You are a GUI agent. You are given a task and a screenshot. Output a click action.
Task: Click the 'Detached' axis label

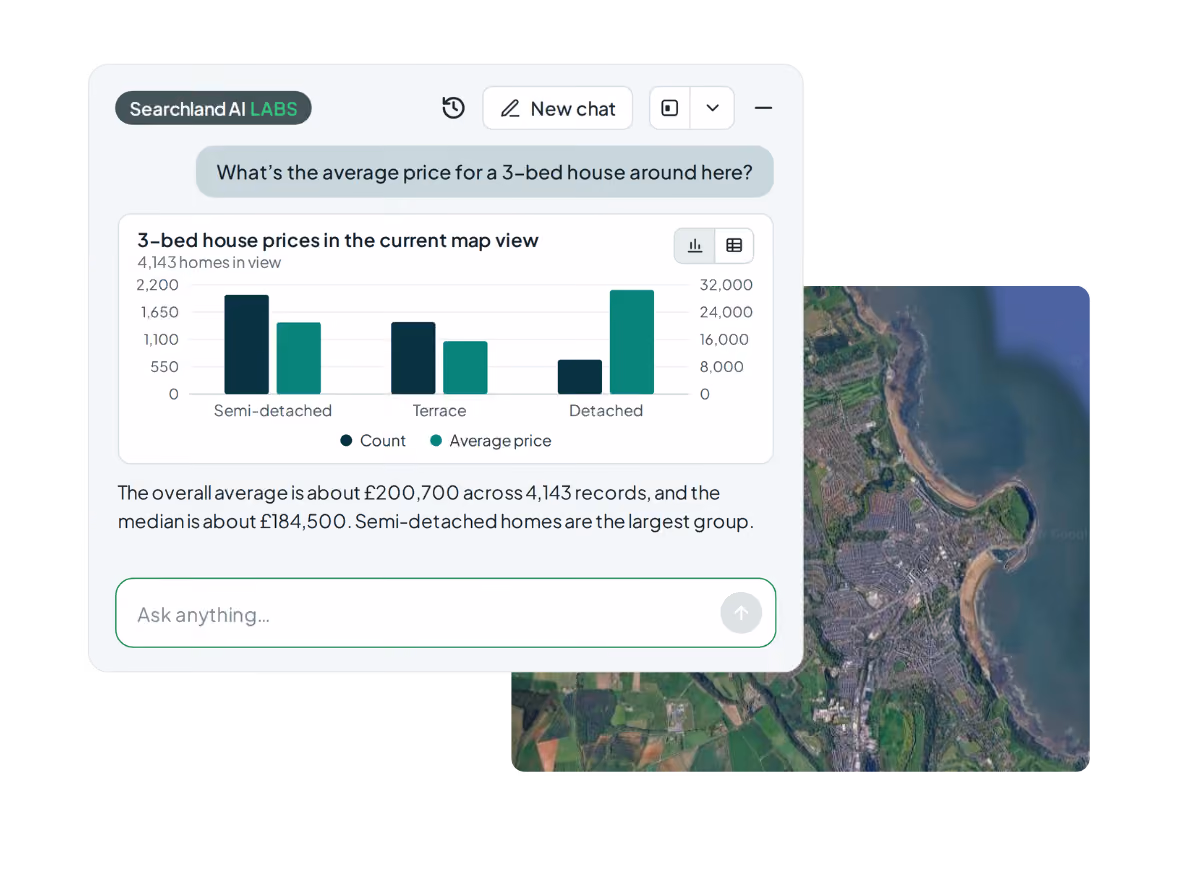[x=606, y=411]
